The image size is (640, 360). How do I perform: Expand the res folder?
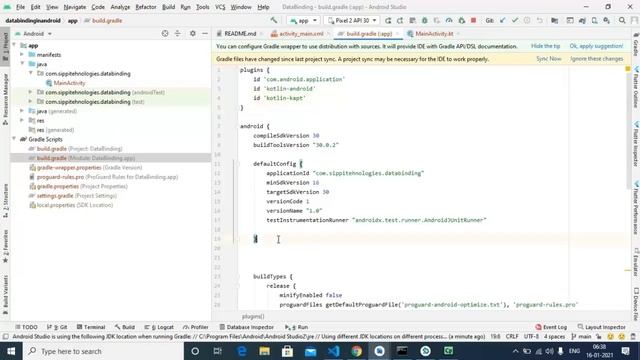22,120
